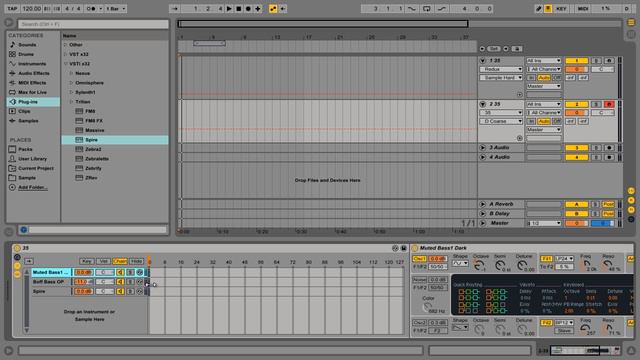
Task: Toggle the Osc1 switch in Spire device
Action: 419,259
